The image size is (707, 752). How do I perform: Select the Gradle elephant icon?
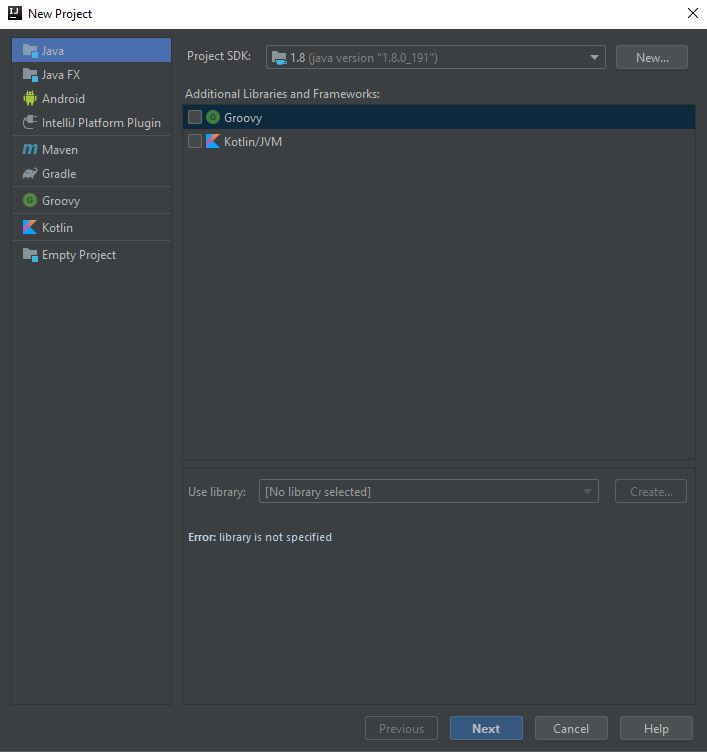[30, 174]
